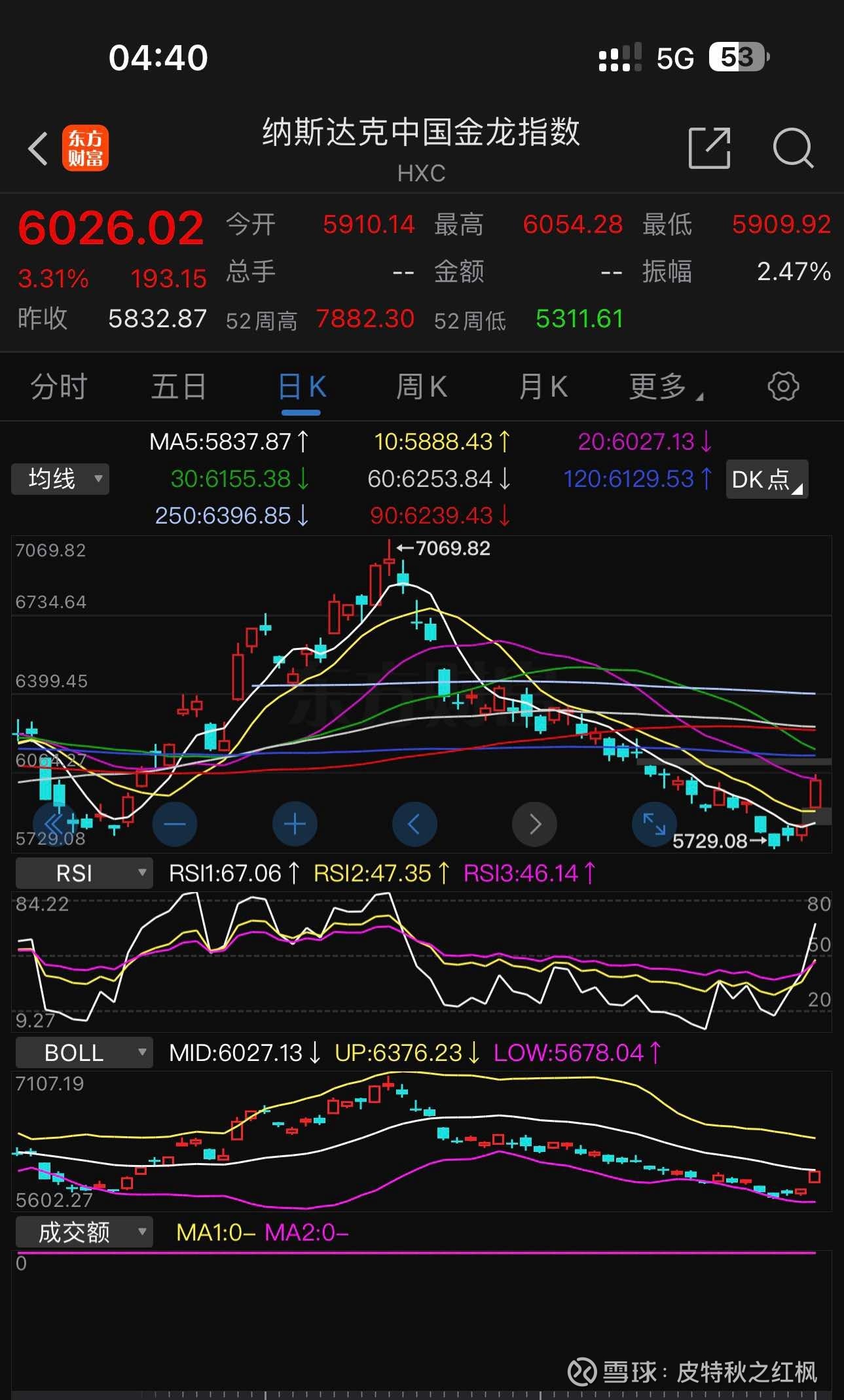Image resolution: width=844 pixels, height=1400 pixels.
Task: Tap the 最高 value 6054.28
Action: point(573,224)
